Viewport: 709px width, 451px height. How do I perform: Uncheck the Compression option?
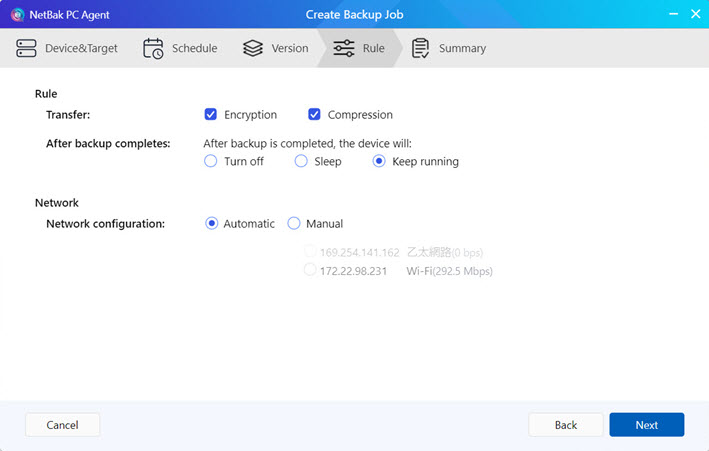pos(315,115)
